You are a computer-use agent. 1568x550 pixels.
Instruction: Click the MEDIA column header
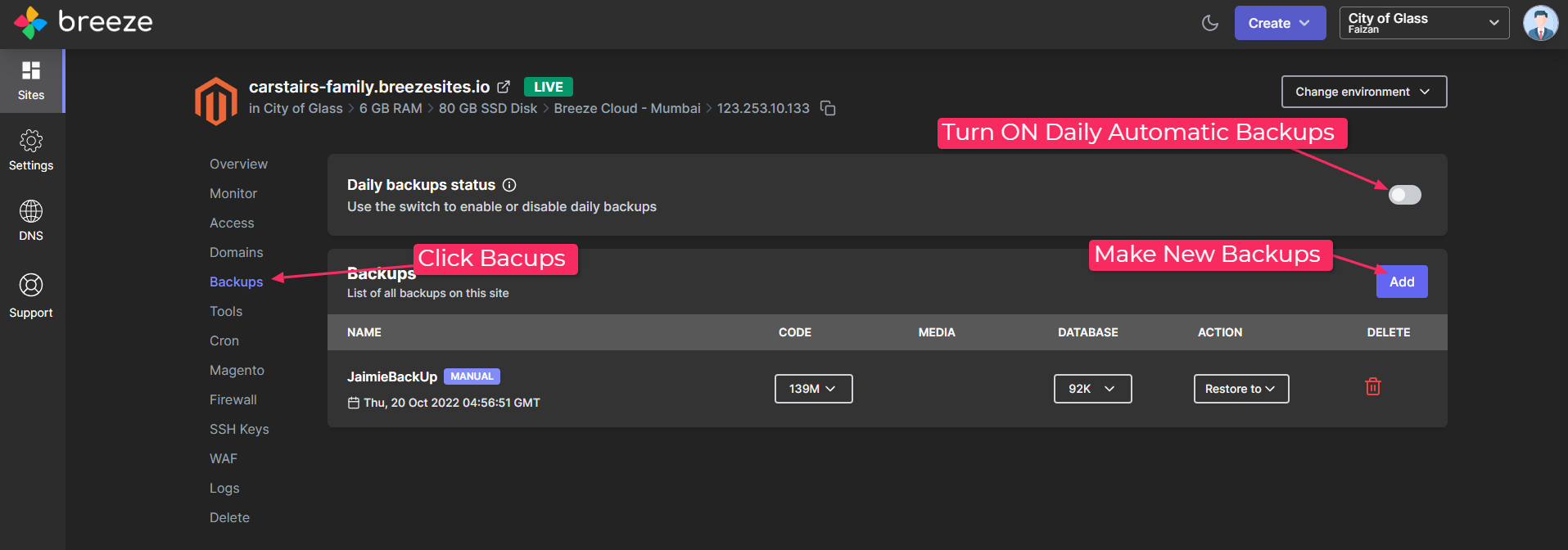[937, 332]
